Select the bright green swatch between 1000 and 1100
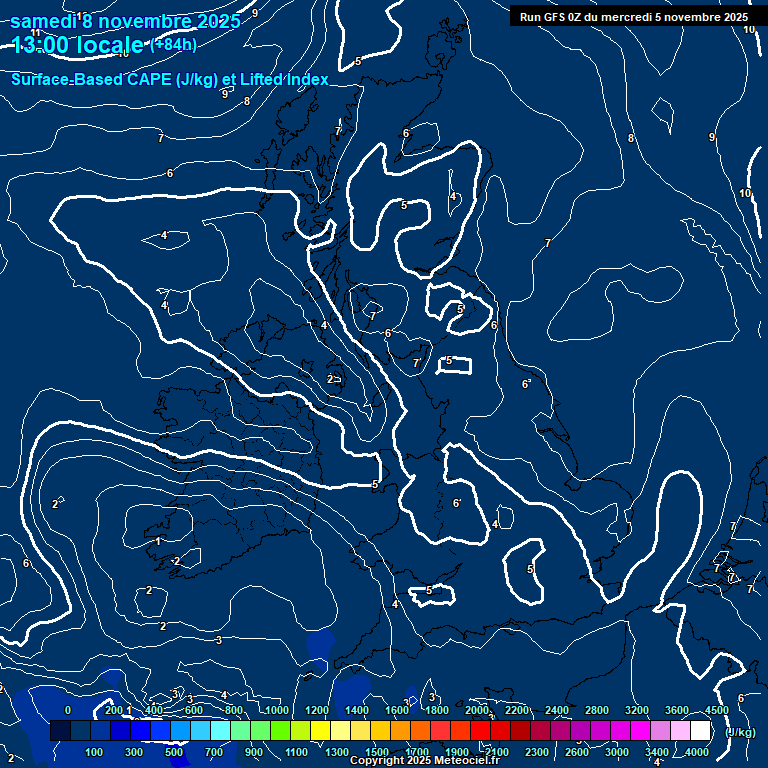The width and height of the screenshot is (768, 768). click(x=280, y=730)
